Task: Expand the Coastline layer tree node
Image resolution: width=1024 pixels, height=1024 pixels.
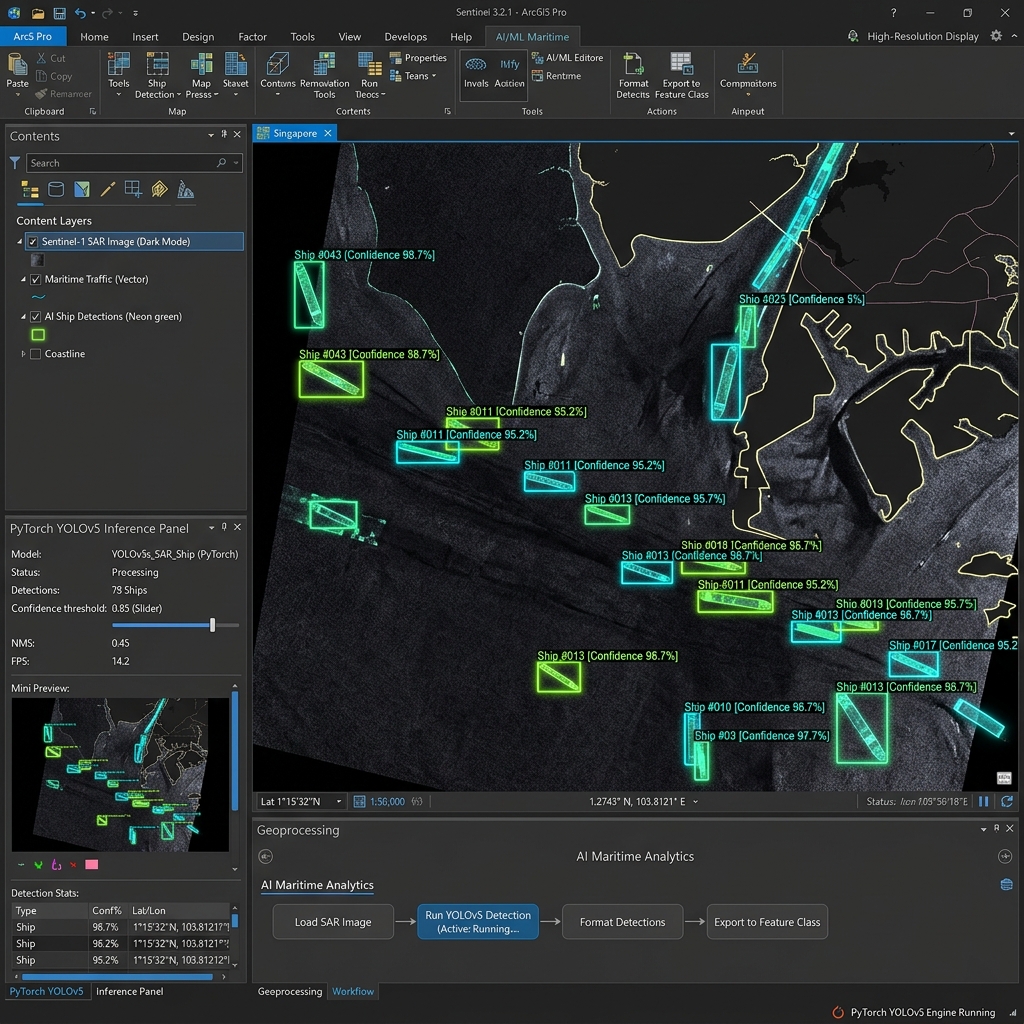Action: pos(23,354)
